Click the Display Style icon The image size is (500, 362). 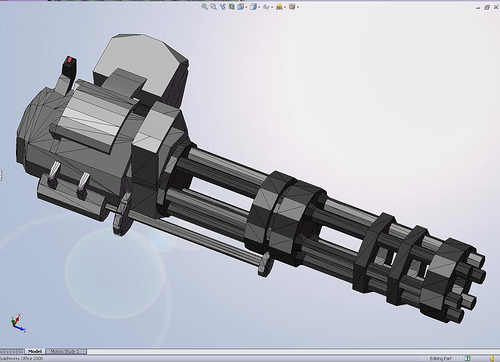pyautogui.click(x=254, y=7)
